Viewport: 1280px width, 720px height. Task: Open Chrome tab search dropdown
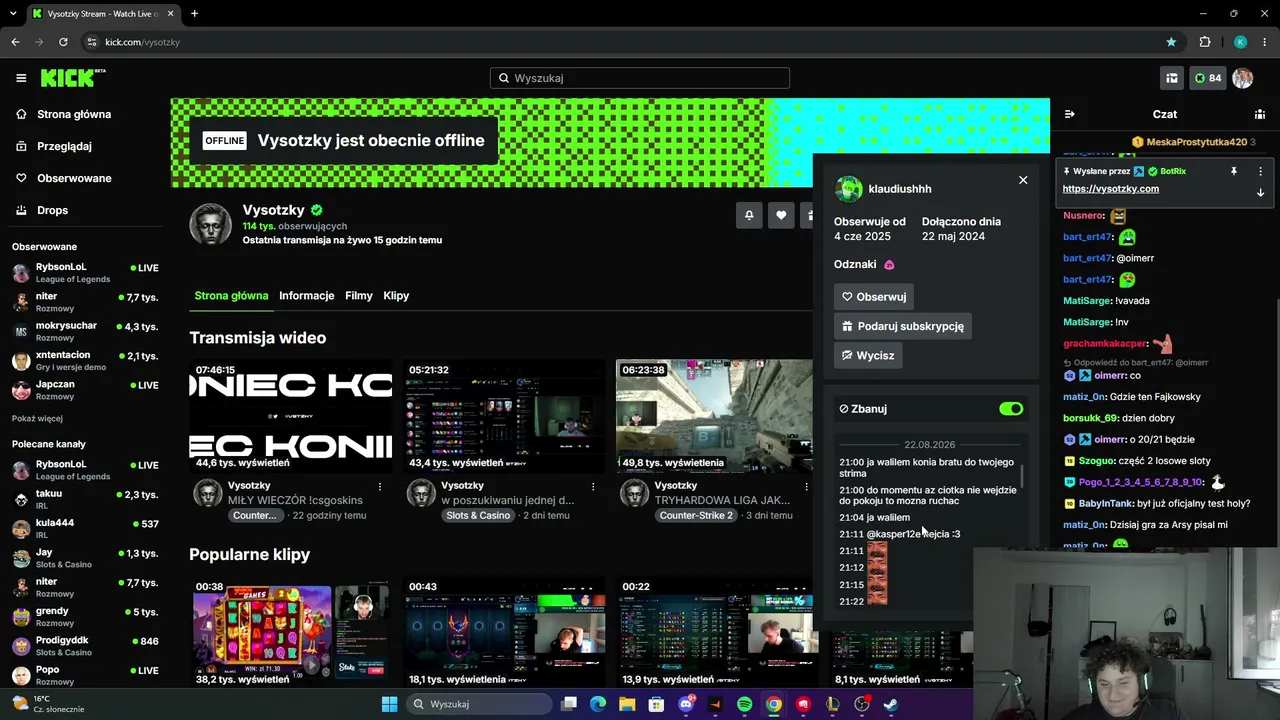pos(13,14)
